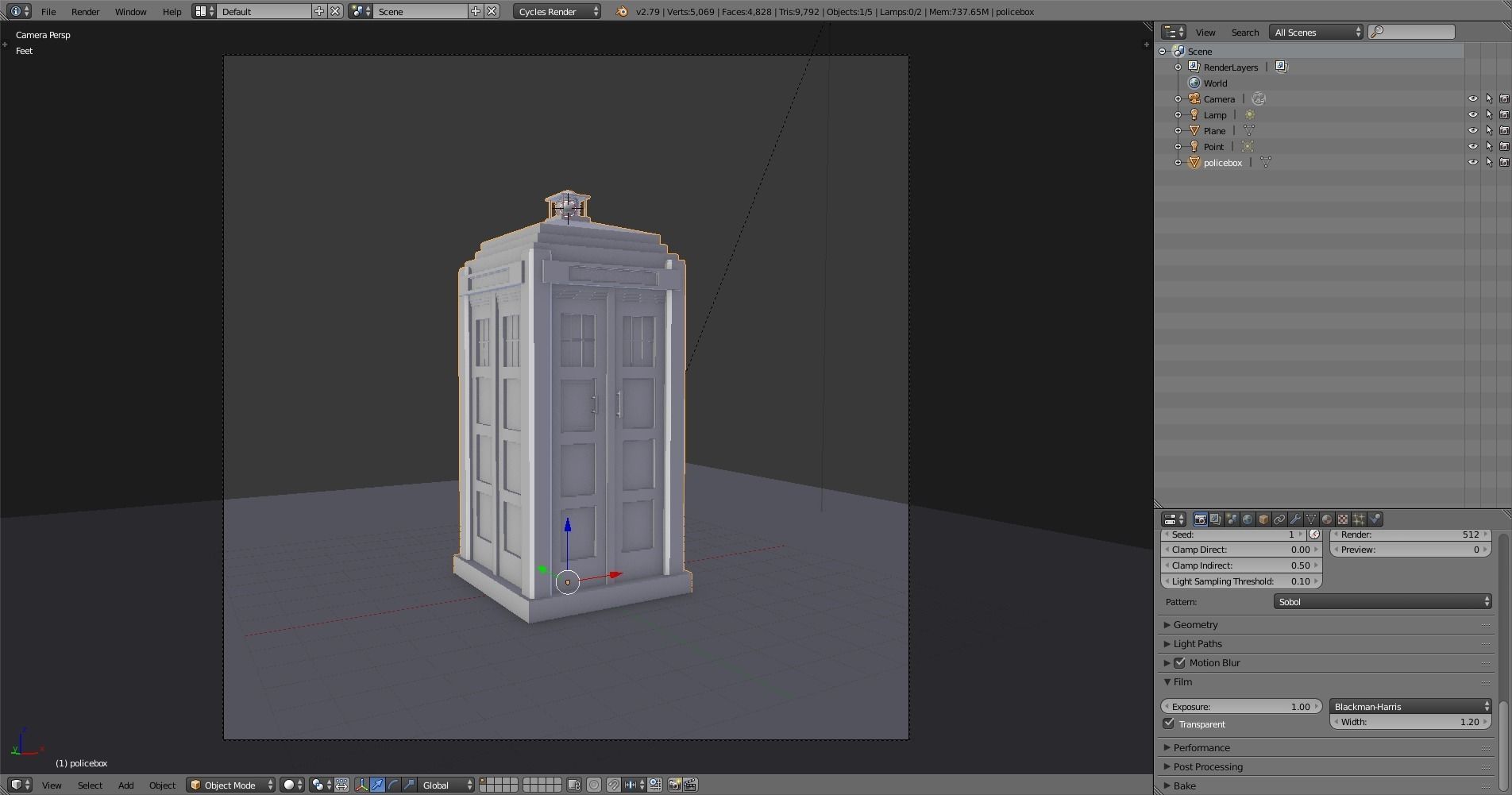1512x795 pixels.
Task: Open the Global transform orientation dropdown
Action: (x=447, y=785)
